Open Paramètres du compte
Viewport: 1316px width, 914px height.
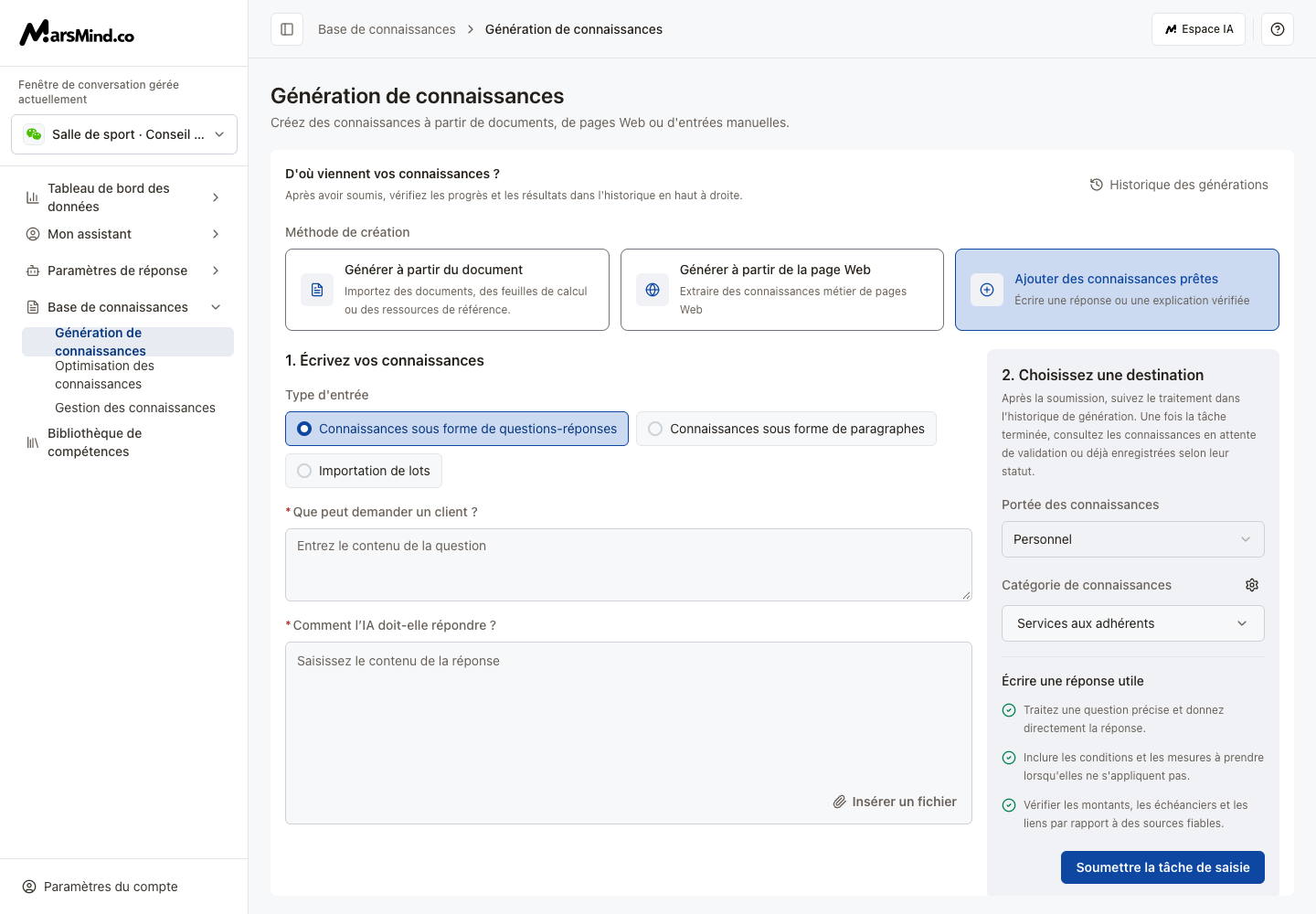pos(101,887)
